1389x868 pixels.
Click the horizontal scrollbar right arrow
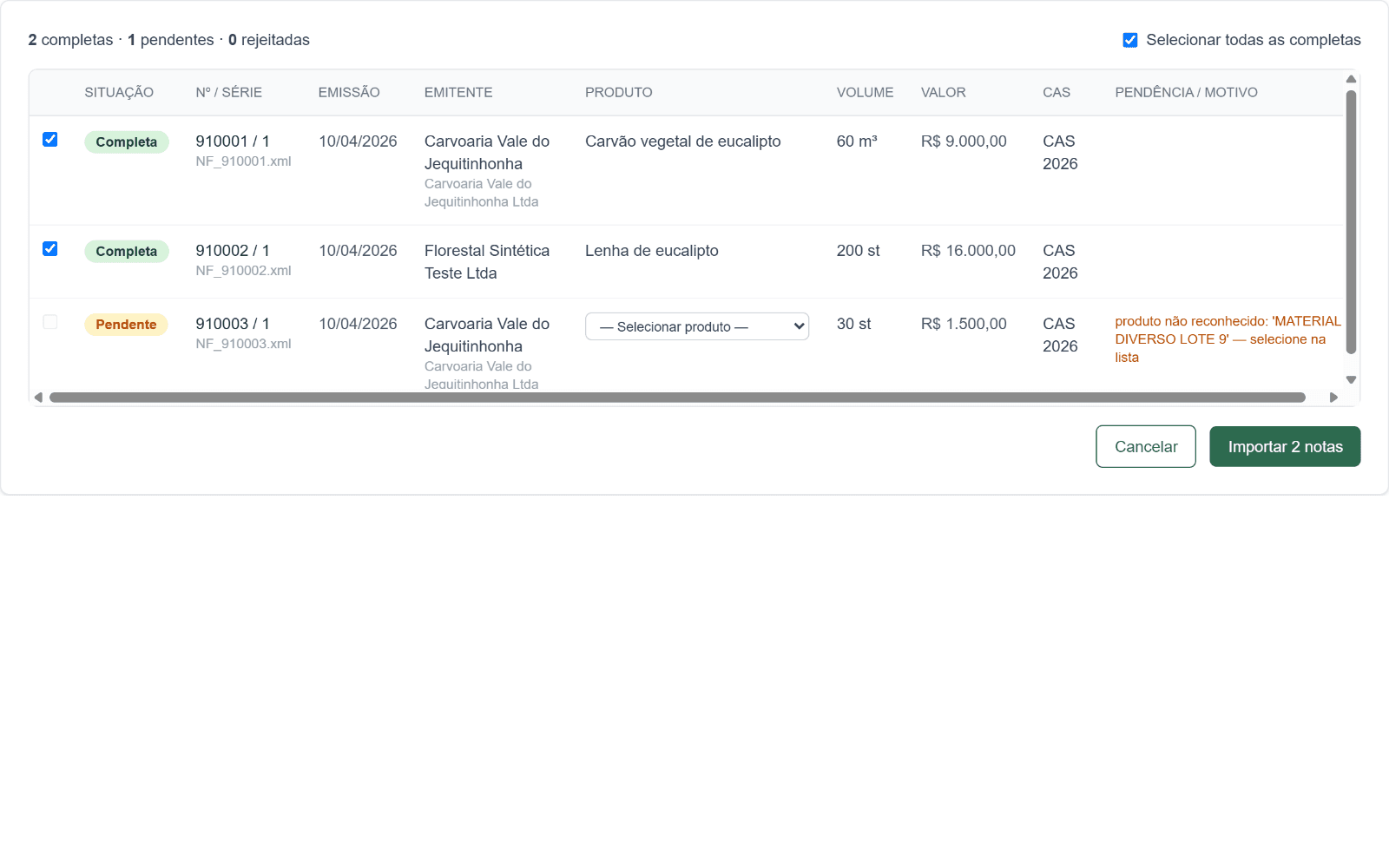click(x=1333, y=398)
